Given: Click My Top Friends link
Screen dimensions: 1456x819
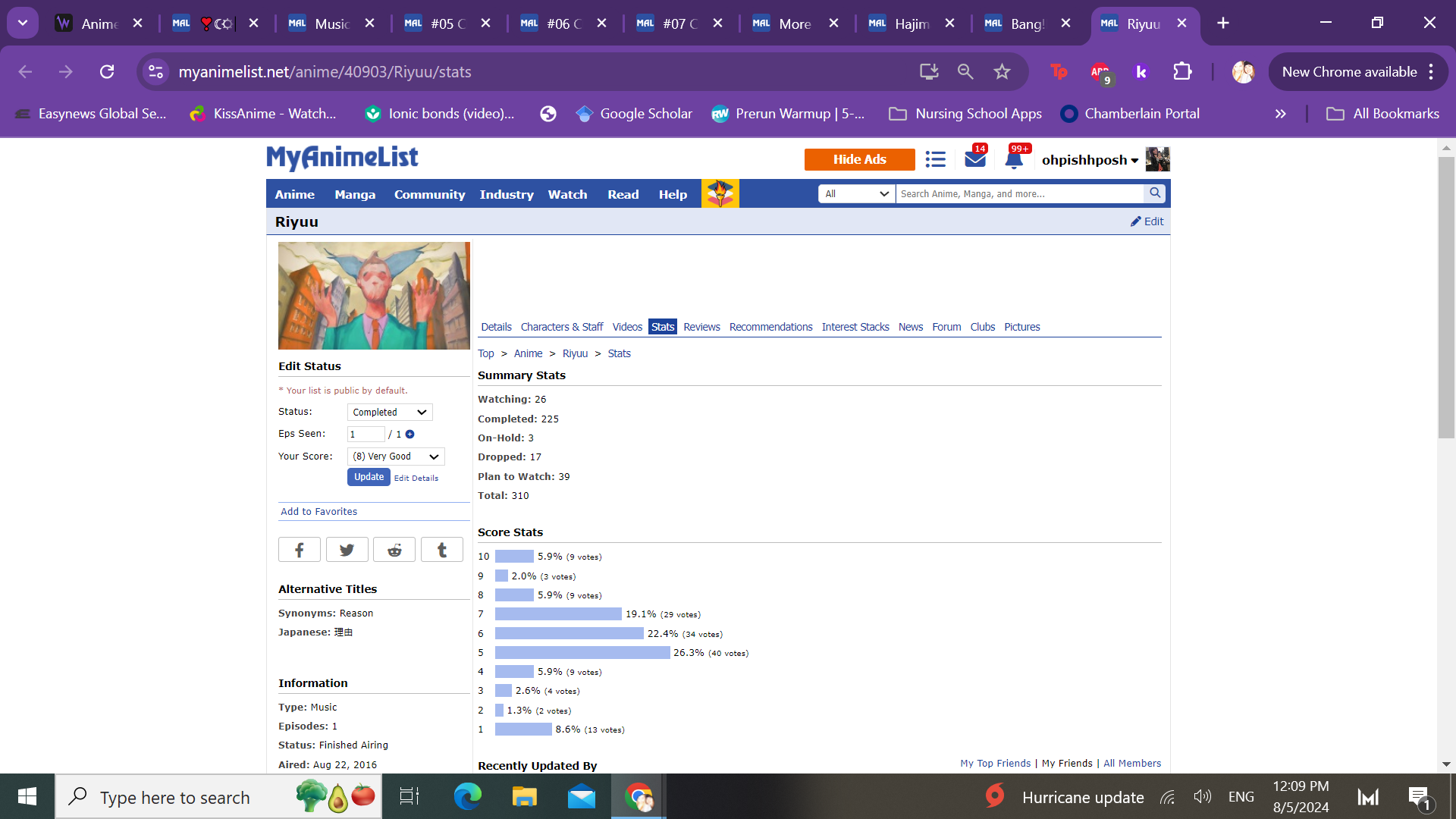Looking at the screenshot, I should tap(996, 764).
